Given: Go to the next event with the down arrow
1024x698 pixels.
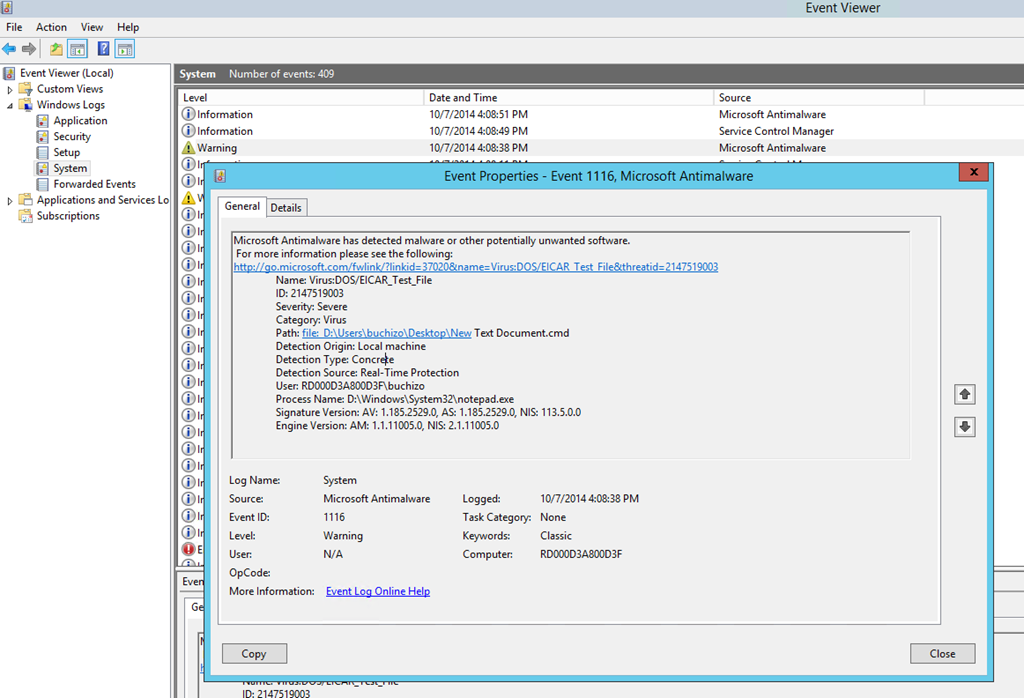Looking at the screenshot, I should pyautogui.click(x=965, y=427).
